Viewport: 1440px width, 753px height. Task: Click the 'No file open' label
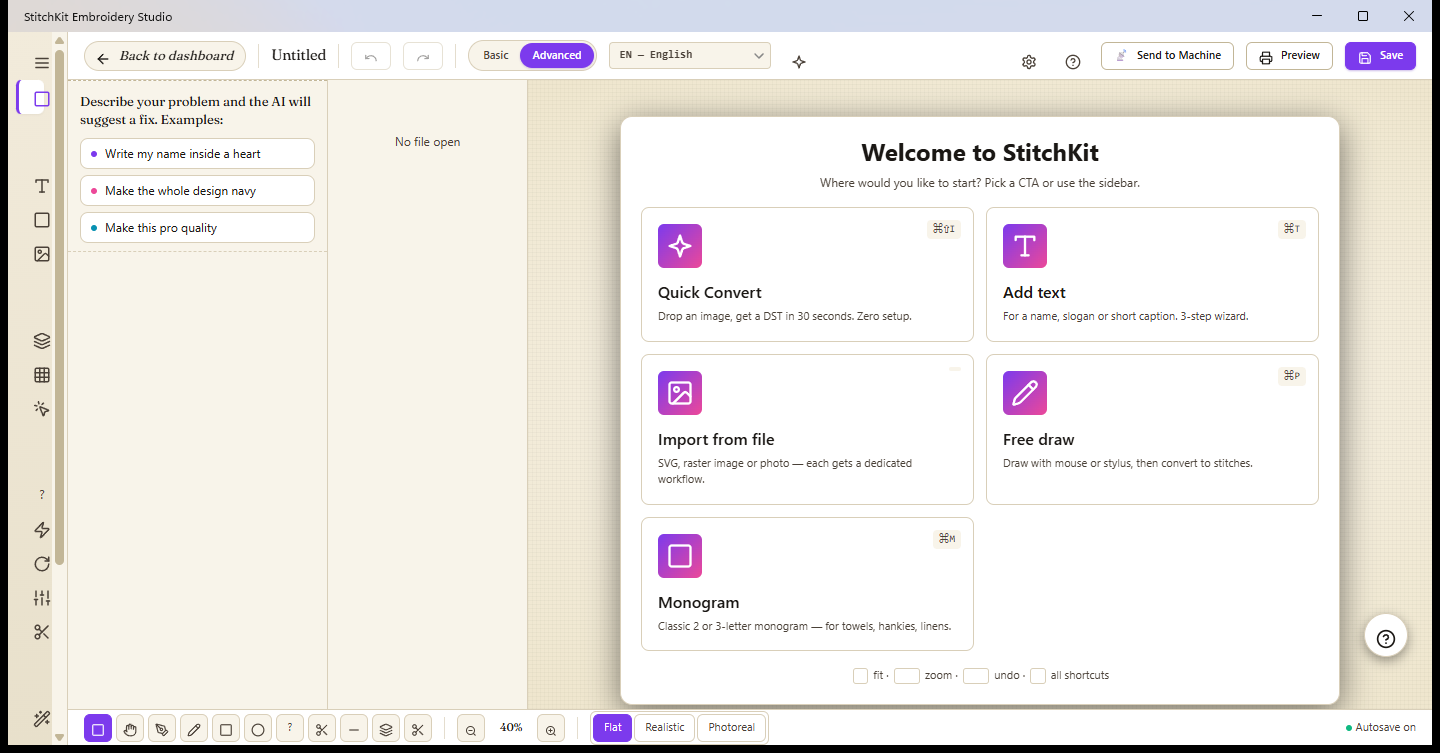[x=427, y=142]
